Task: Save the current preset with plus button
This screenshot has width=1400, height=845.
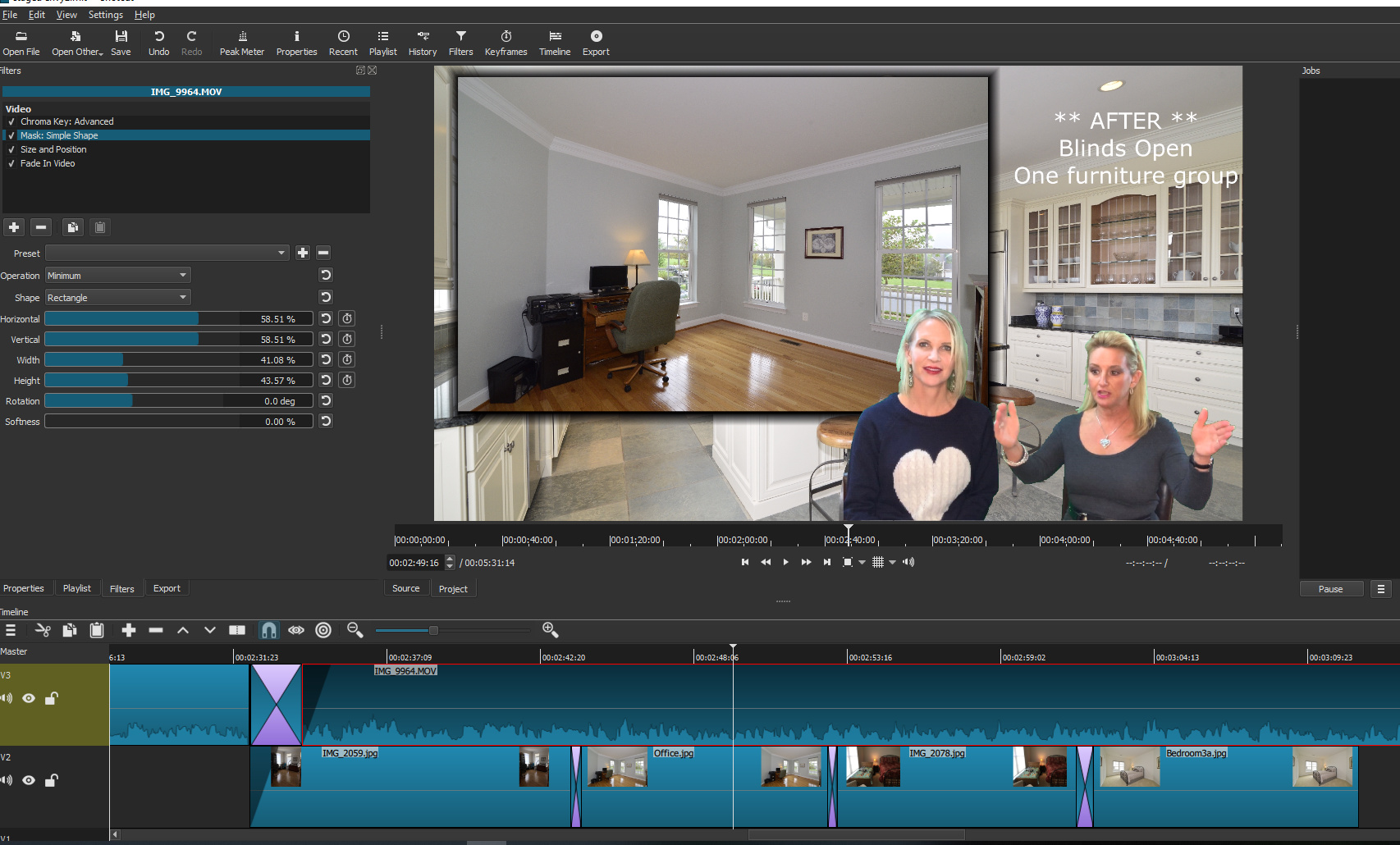Action: click(302, 253)
